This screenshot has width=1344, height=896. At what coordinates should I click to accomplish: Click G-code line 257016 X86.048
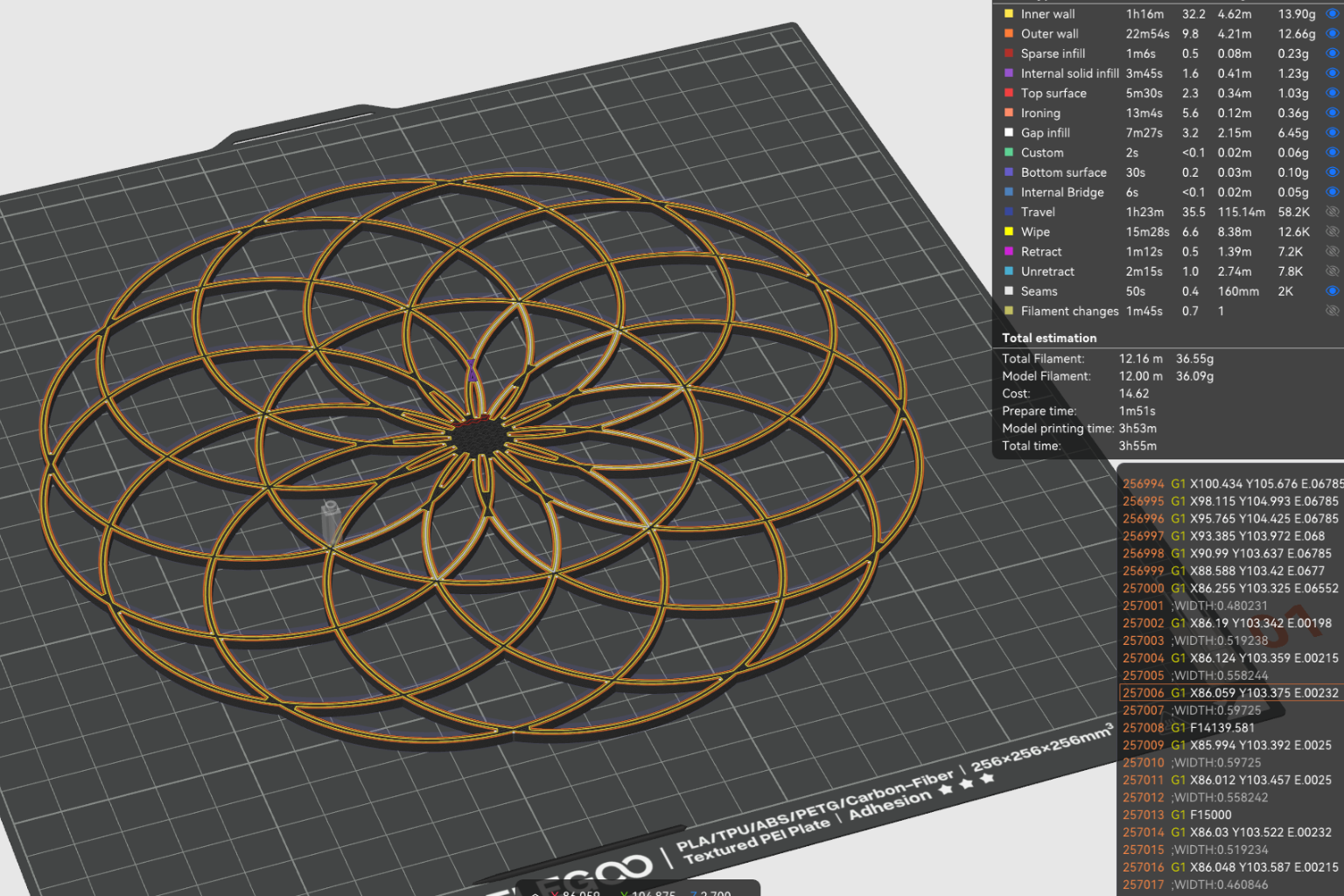pos(1231,867)
